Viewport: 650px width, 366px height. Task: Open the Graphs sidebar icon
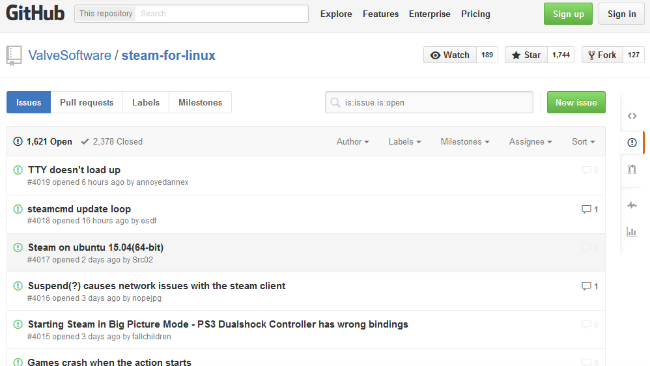coord(632,232)
